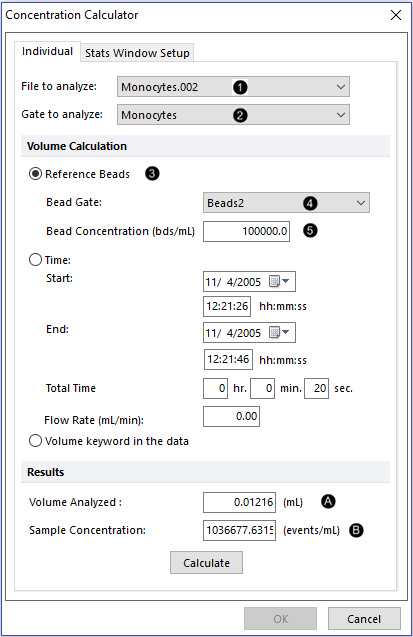This screenshot has width=413, height=637.
Task: Click the Sample Concentration label
Action: point(87,530)
